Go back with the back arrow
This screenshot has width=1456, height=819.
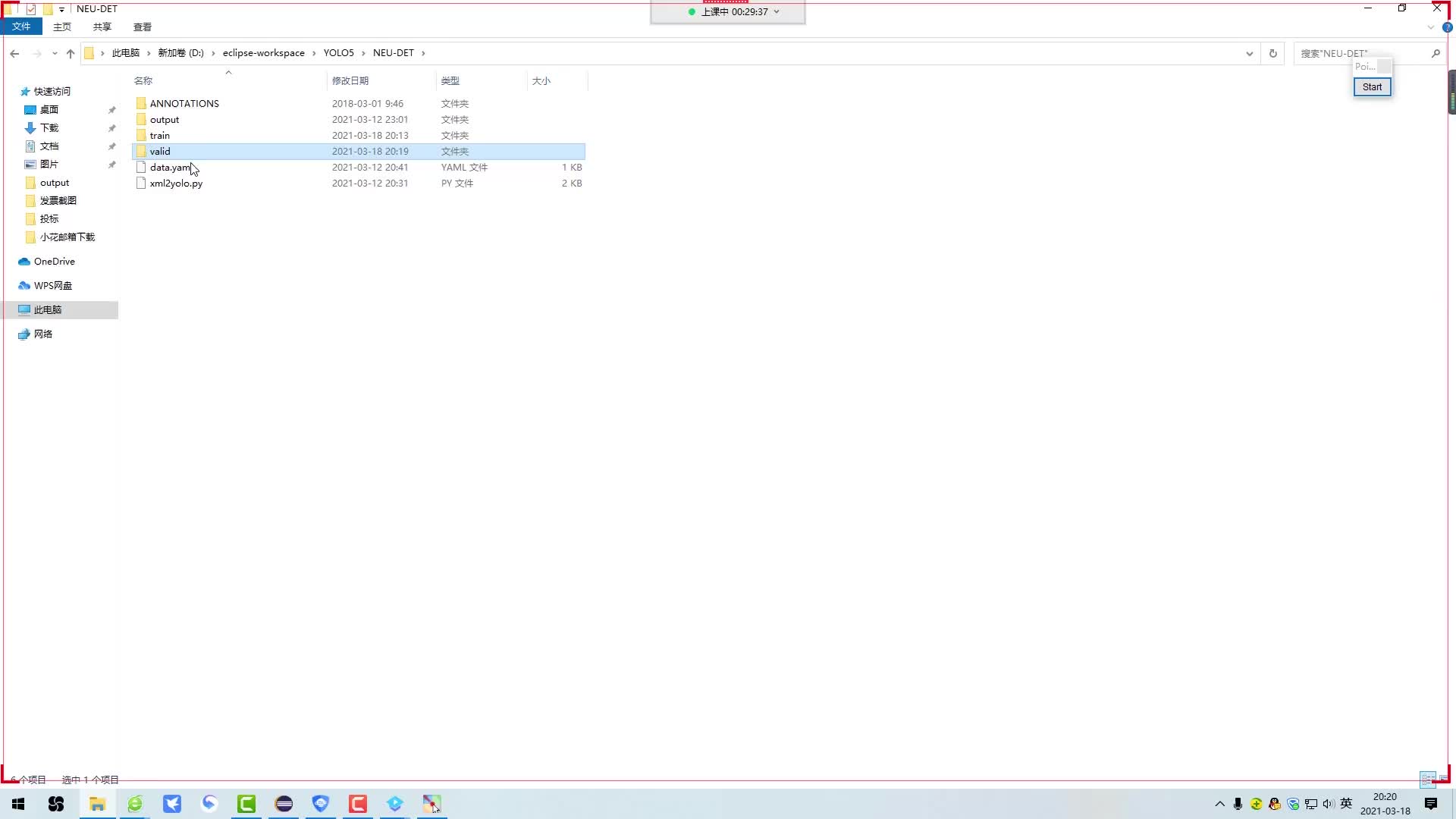tap(14, 53)
